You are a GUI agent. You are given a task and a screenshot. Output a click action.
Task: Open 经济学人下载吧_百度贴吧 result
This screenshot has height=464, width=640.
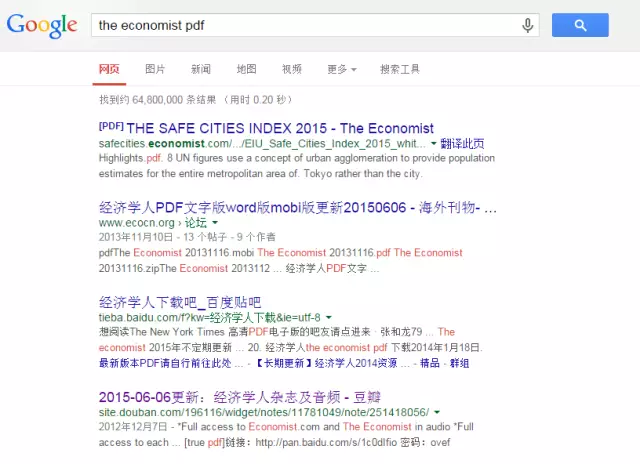tap(180, 302)
